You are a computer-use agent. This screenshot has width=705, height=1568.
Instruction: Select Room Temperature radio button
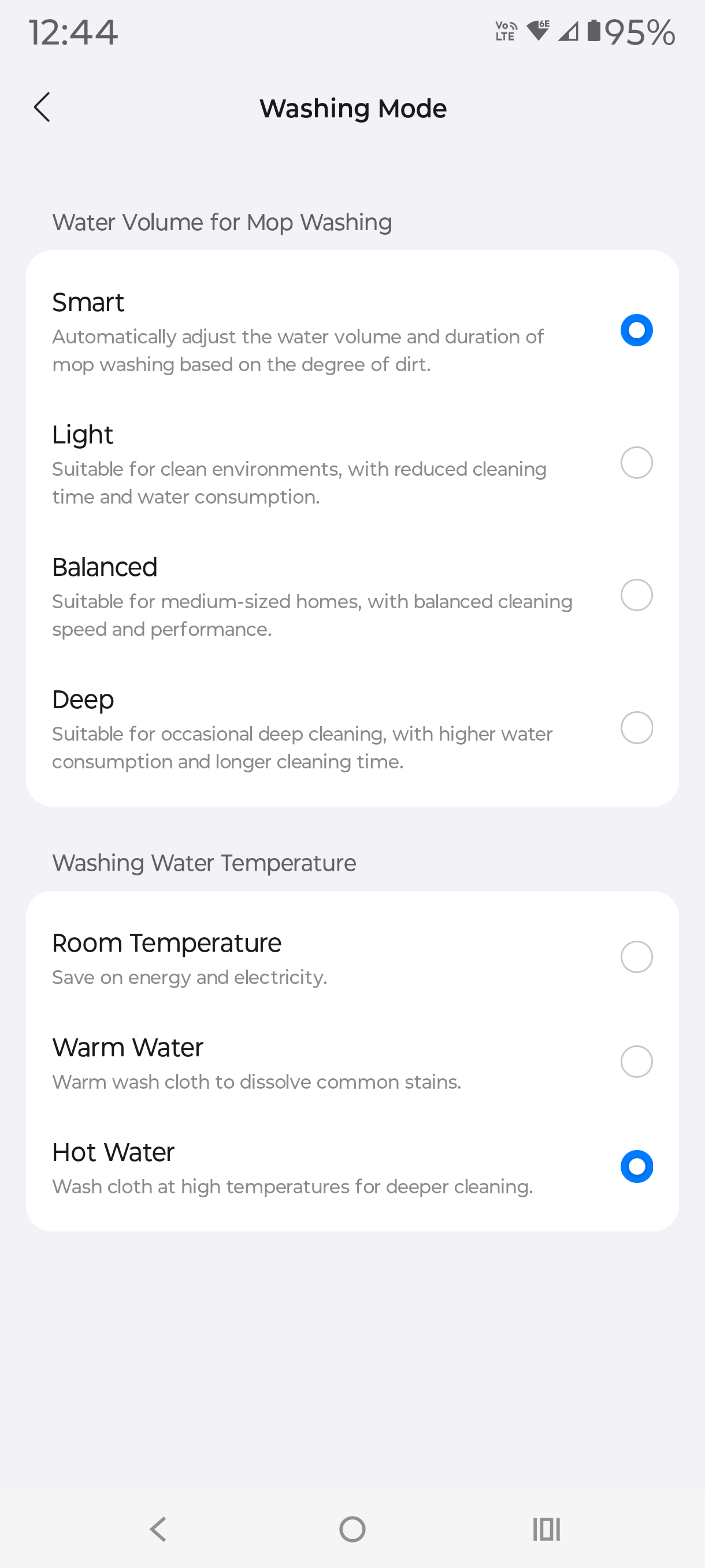[636, 957]
